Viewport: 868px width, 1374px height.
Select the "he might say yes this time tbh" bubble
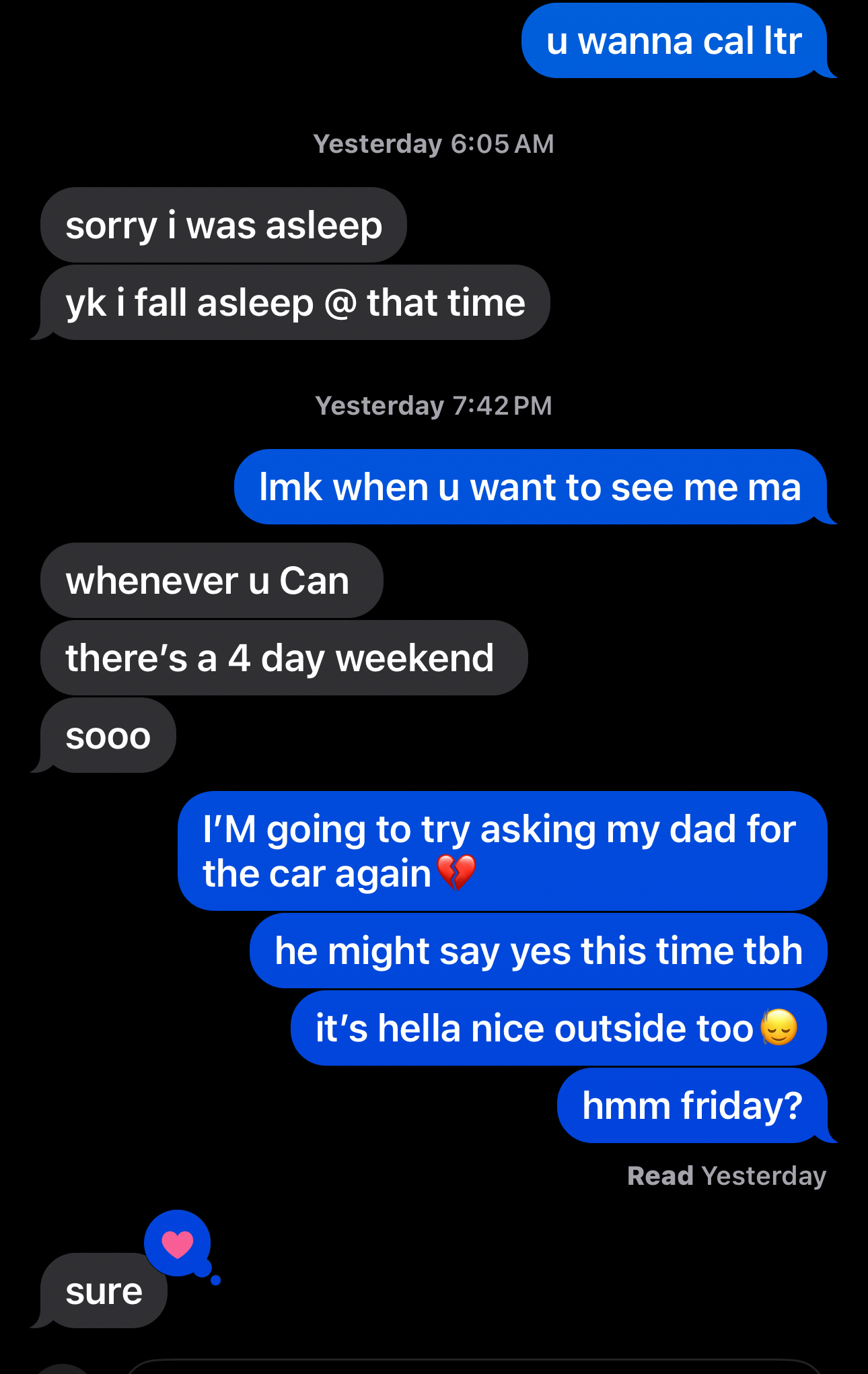tap(538, 951)
